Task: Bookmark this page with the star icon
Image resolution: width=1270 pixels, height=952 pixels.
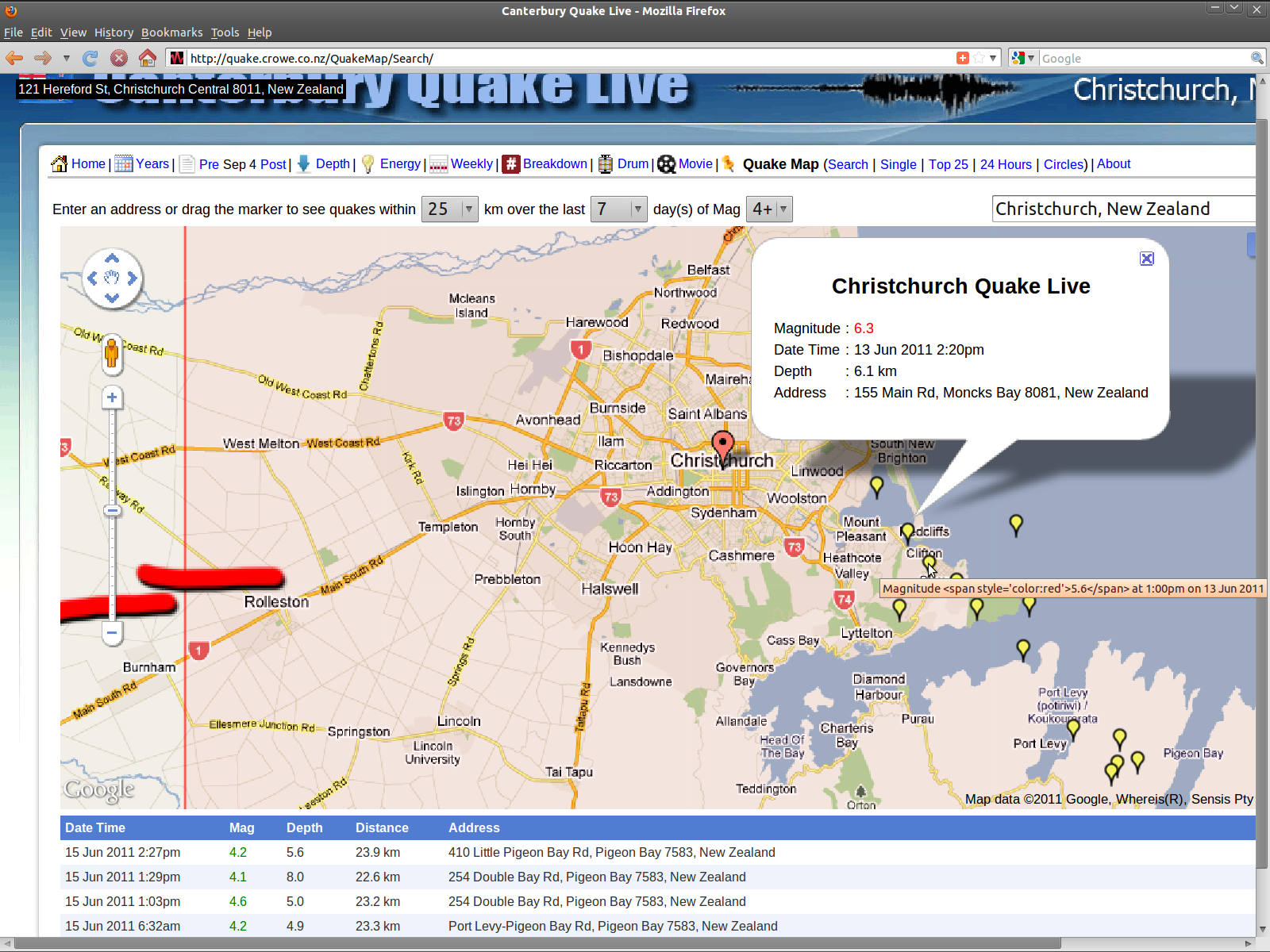Action: [979, 58]
